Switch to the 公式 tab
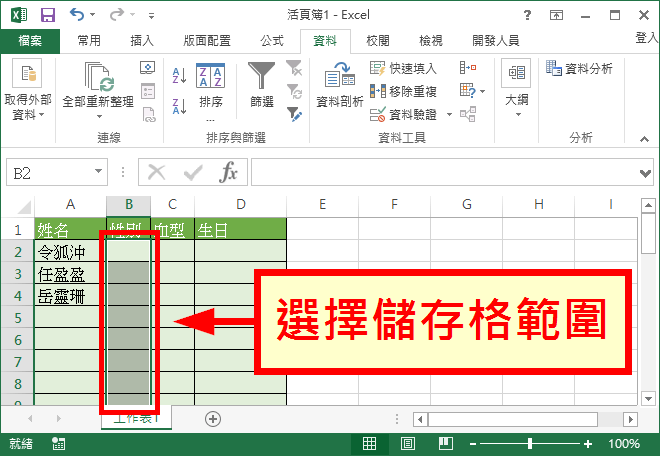The height and width of the screenshot is (456, 660). [272, 41]
